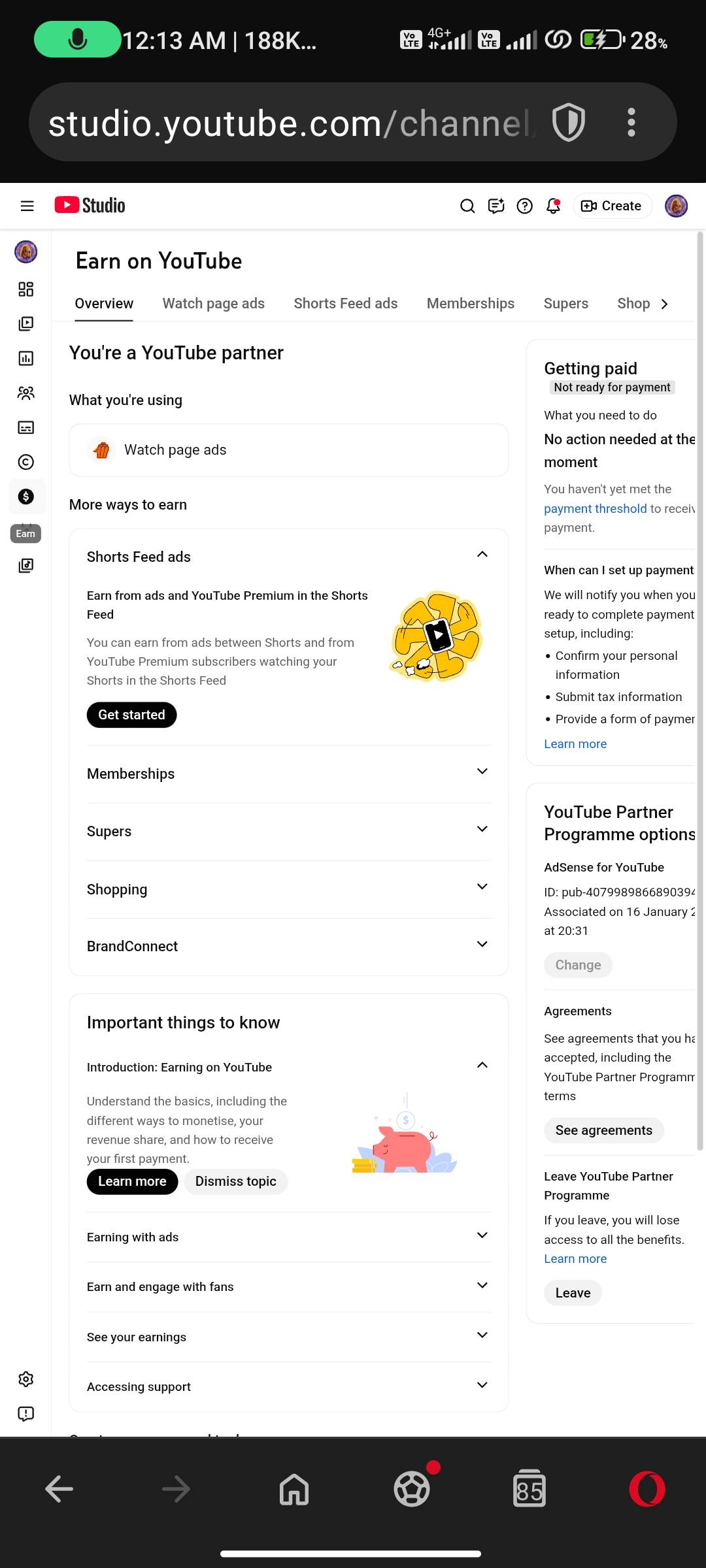This screenshot has height=1568, width=706.
Task: Tap the Opera browser shield icon
Action: pyautogui.click(x=568, y=123)
